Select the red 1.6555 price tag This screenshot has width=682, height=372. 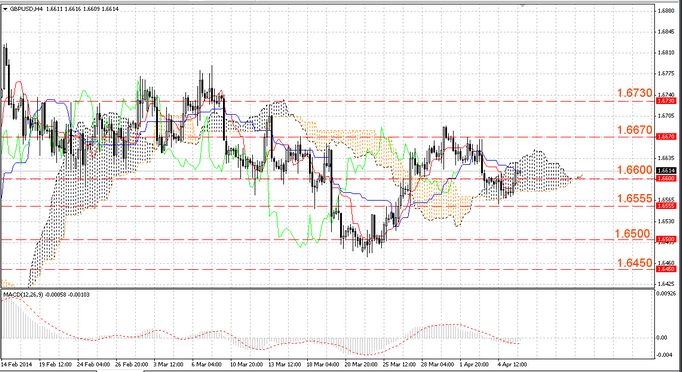point(665,206)
